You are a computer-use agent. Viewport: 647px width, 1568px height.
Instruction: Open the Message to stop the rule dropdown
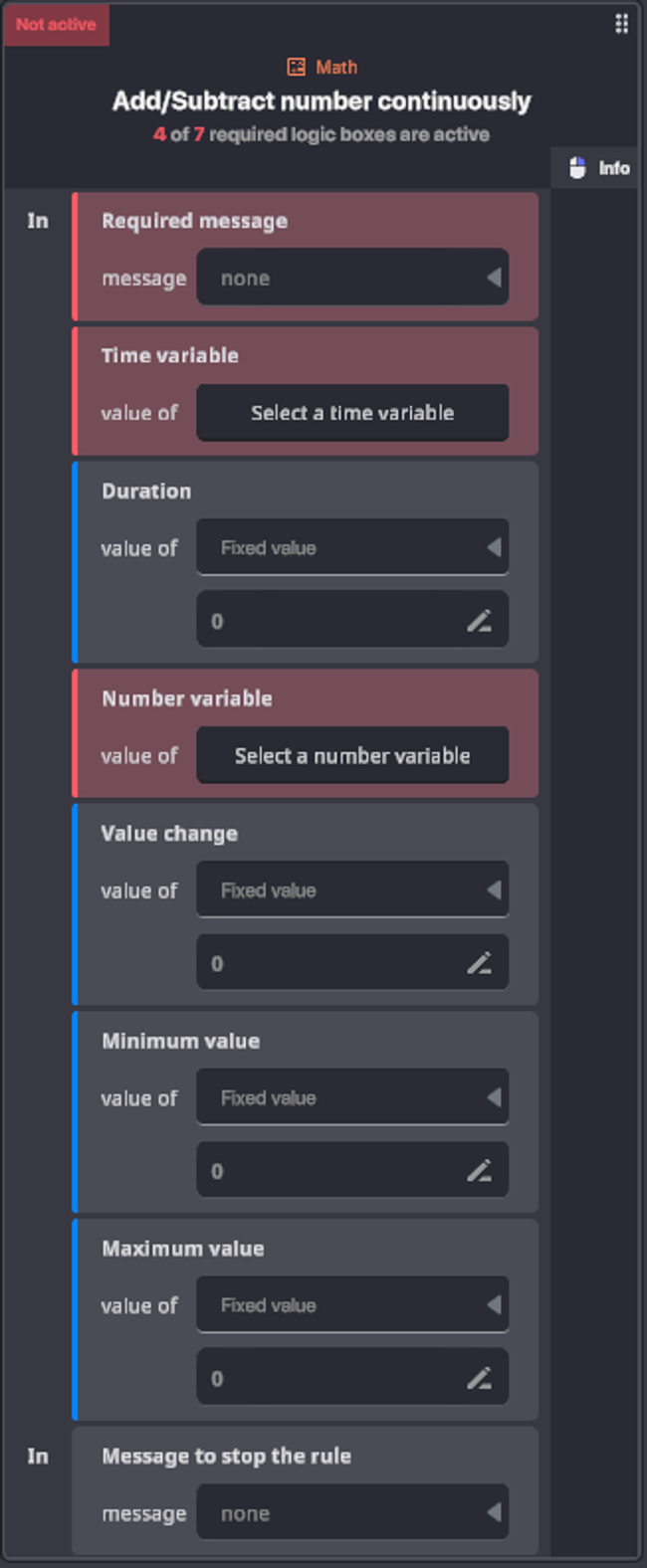point(352,1513)
